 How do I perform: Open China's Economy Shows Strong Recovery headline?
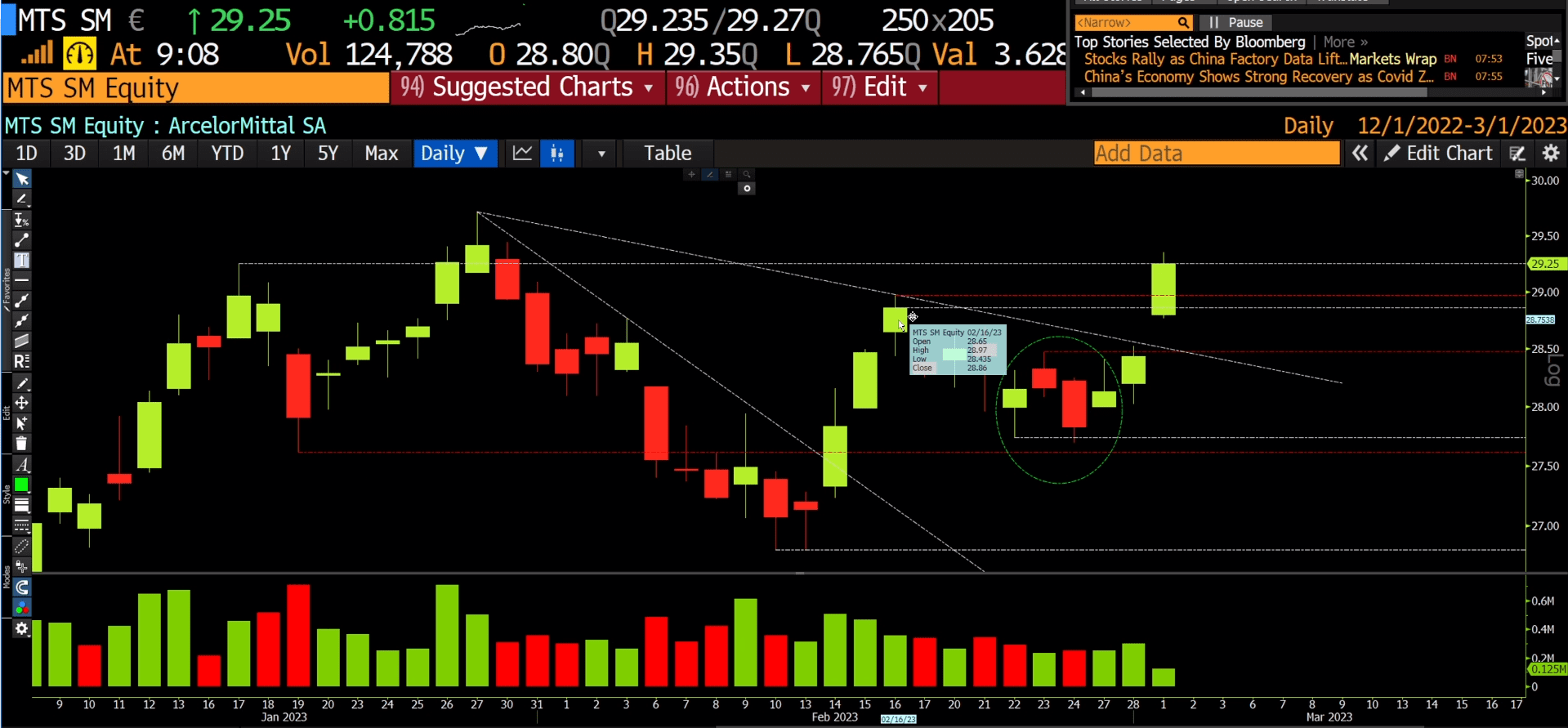tap(1258, 77)
